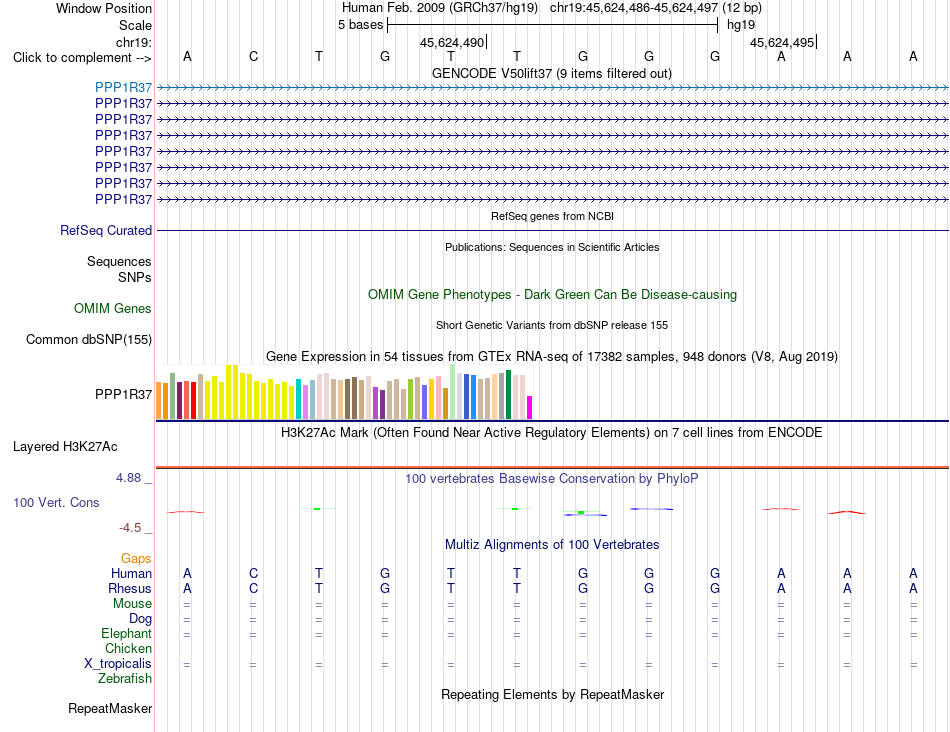Click the Scale label
Viewport: 950px width, 732px height.
[135, 25]
